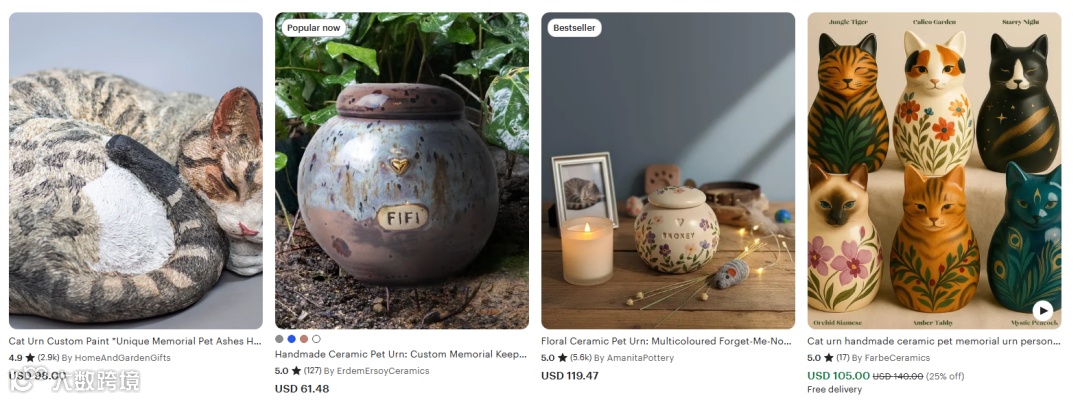Select the grey color swatch
The height and width of the screenshot is (400, 1080).
coord(279,339)
